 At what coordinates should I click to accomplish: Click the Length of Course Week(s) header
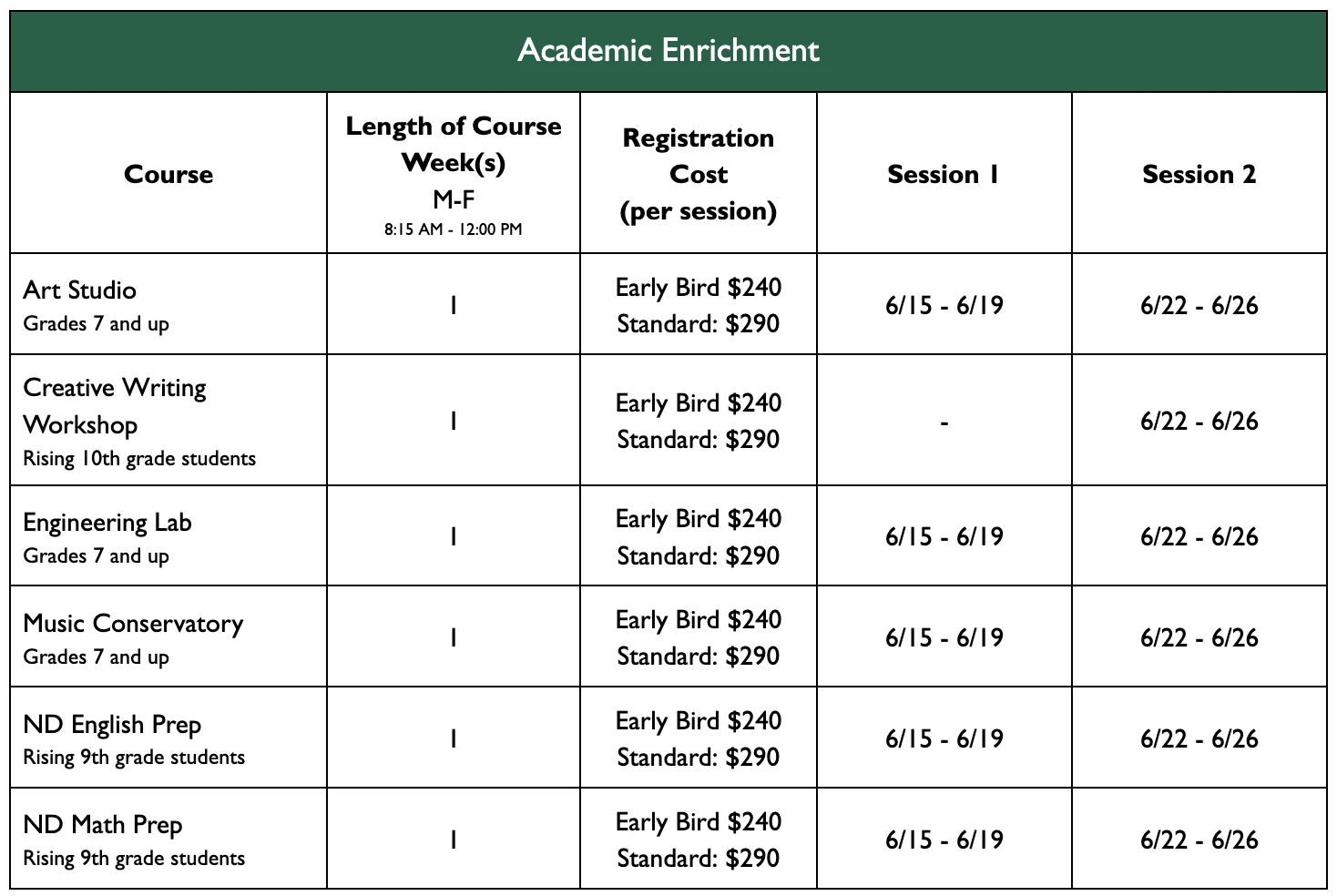click(454, 144)
